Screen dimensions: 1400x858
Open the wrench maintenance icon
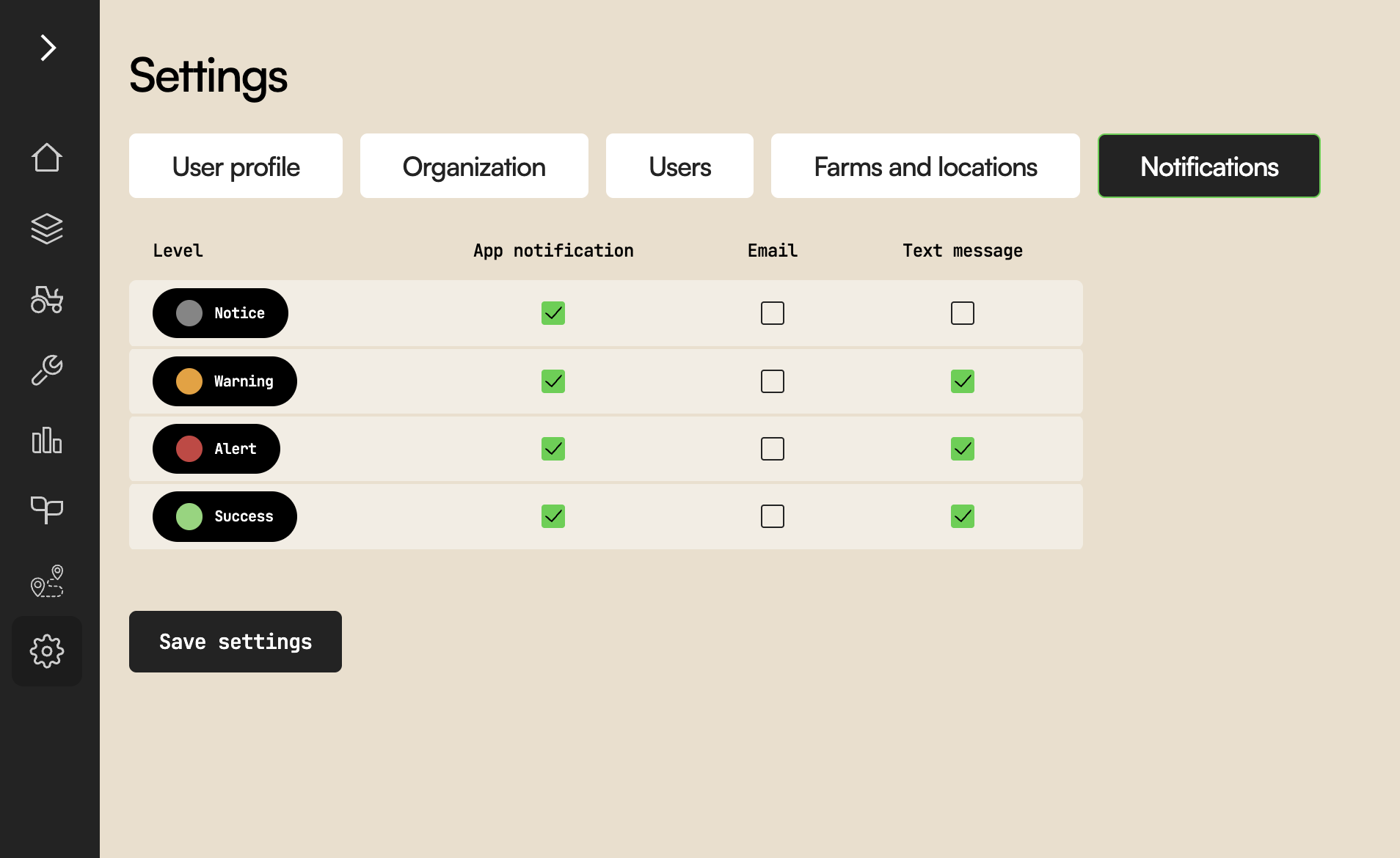point(47,370)
